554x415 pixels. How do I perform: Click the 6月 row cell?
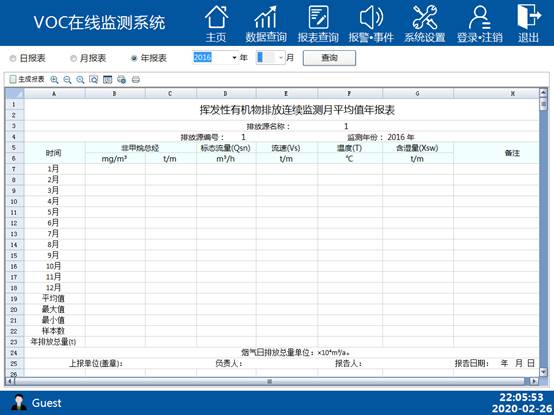pyautogui.click(x=53, y=223)
